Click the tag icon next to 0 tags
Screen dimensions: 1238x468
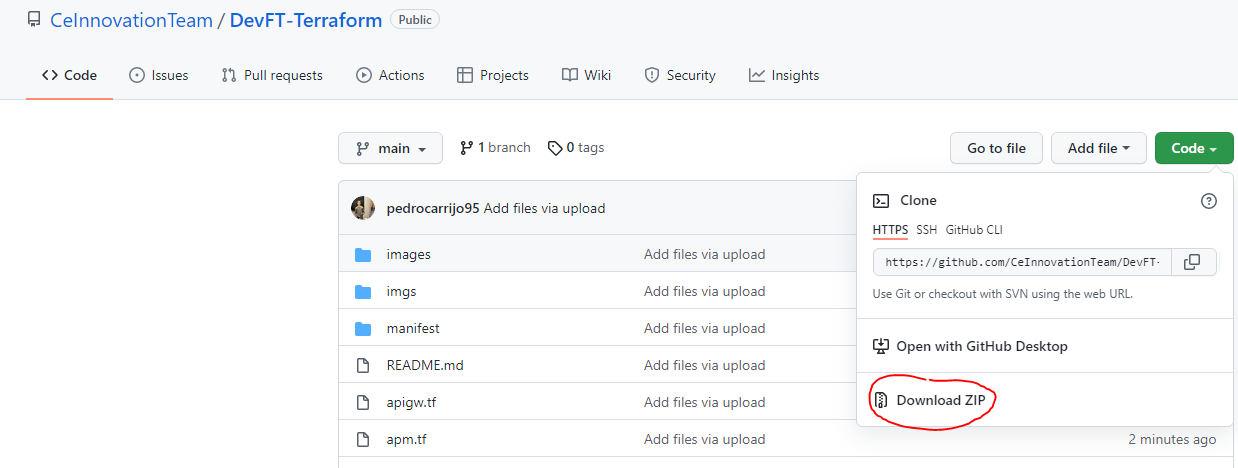click(x=555, y=148)
